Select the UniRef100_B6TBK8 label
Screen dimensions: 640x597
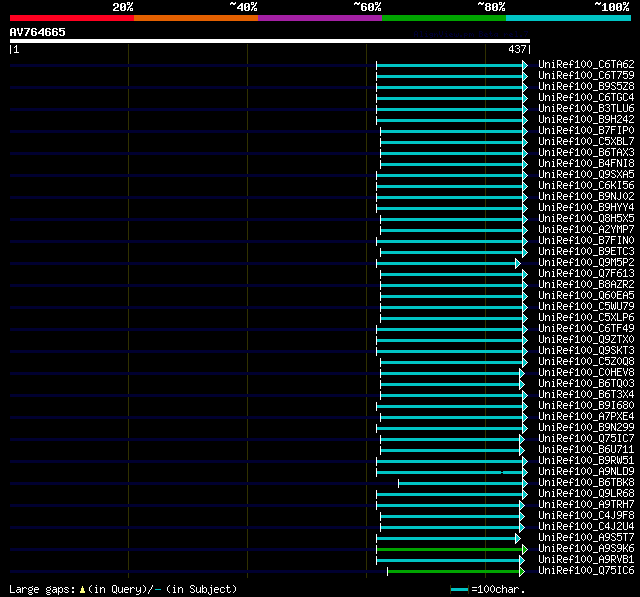tap(586, 483)
